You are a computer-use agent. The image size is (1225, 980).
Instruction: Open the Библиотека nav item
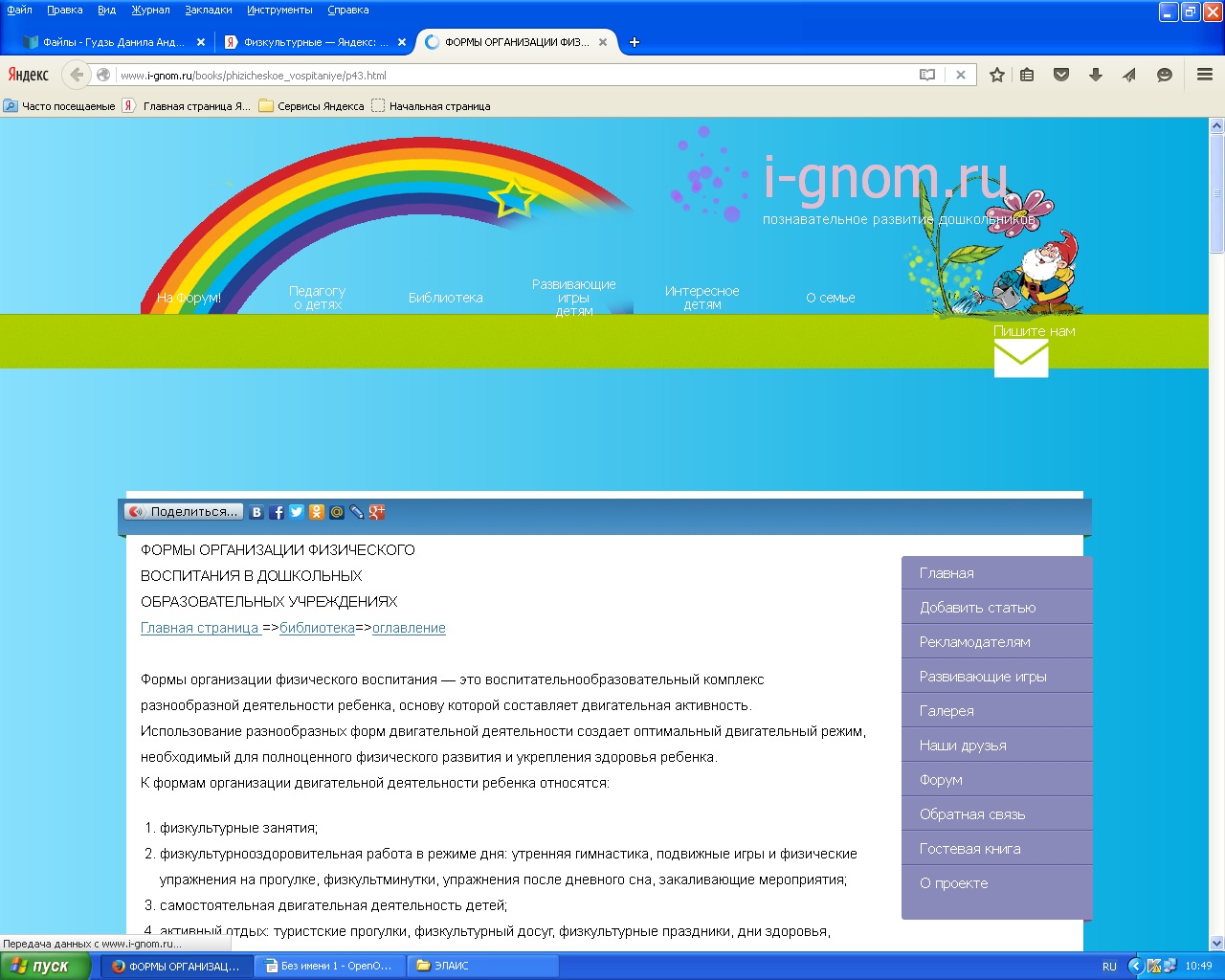[x=446, y=298]
